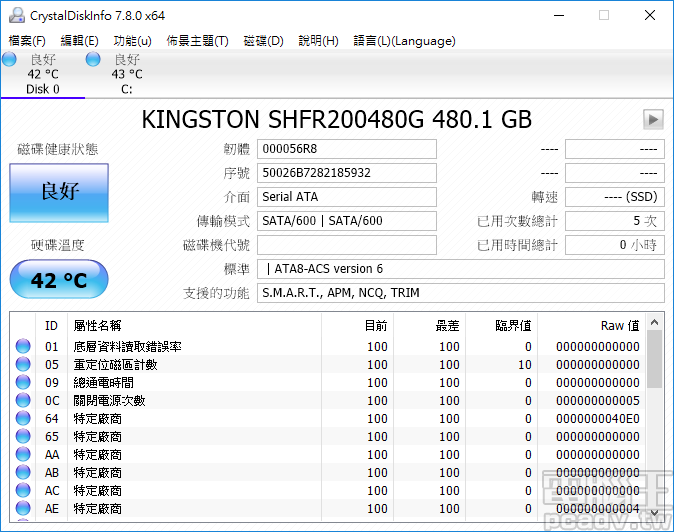Screen dimensions: 674x532
Task: Select the 重定位磁區計數 attribute row
Action: point(328,364)
